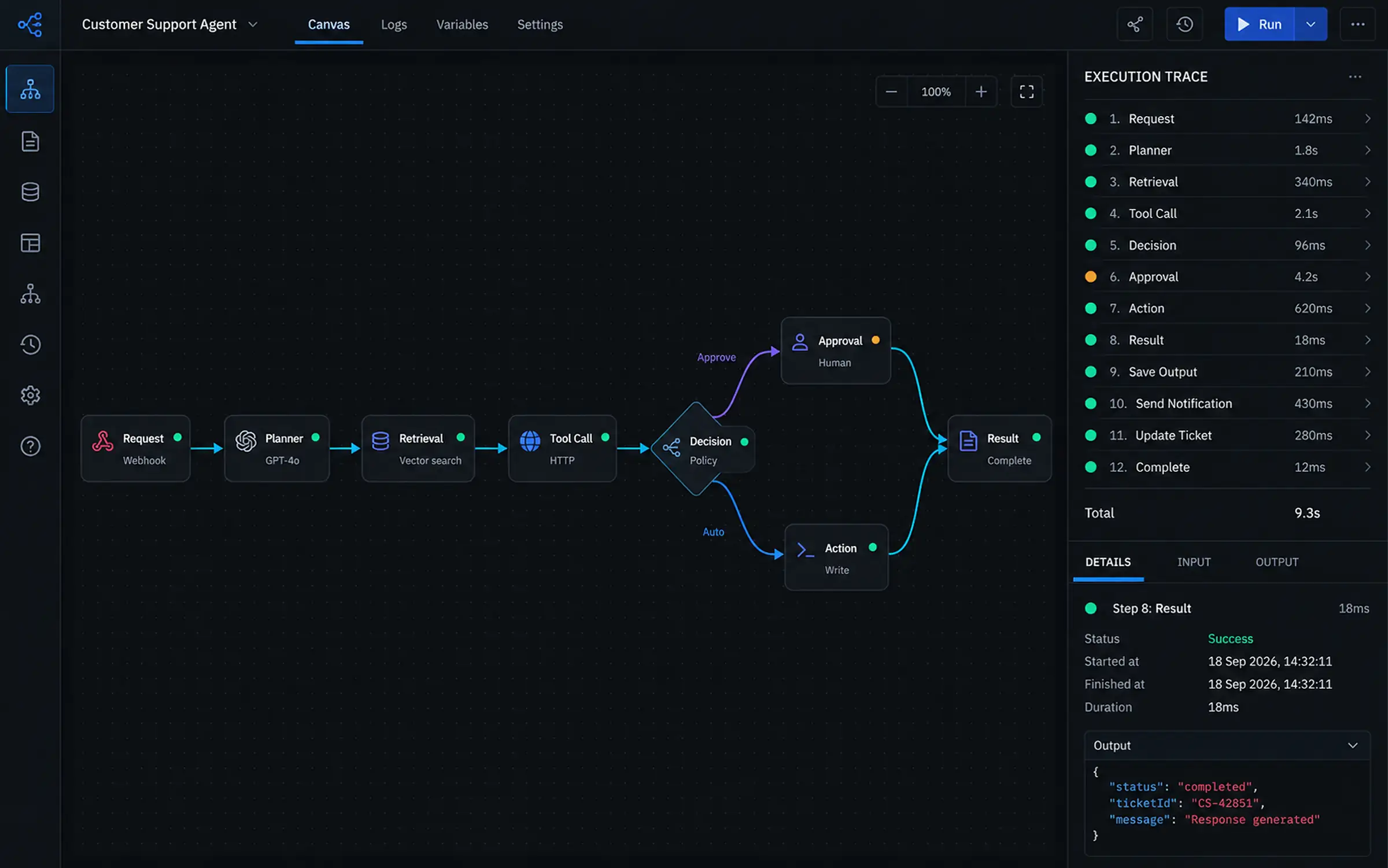The image size is (1388, 868).
Task: Select trace step 11. Update Ticket
Action: (x=1227, y=435)
